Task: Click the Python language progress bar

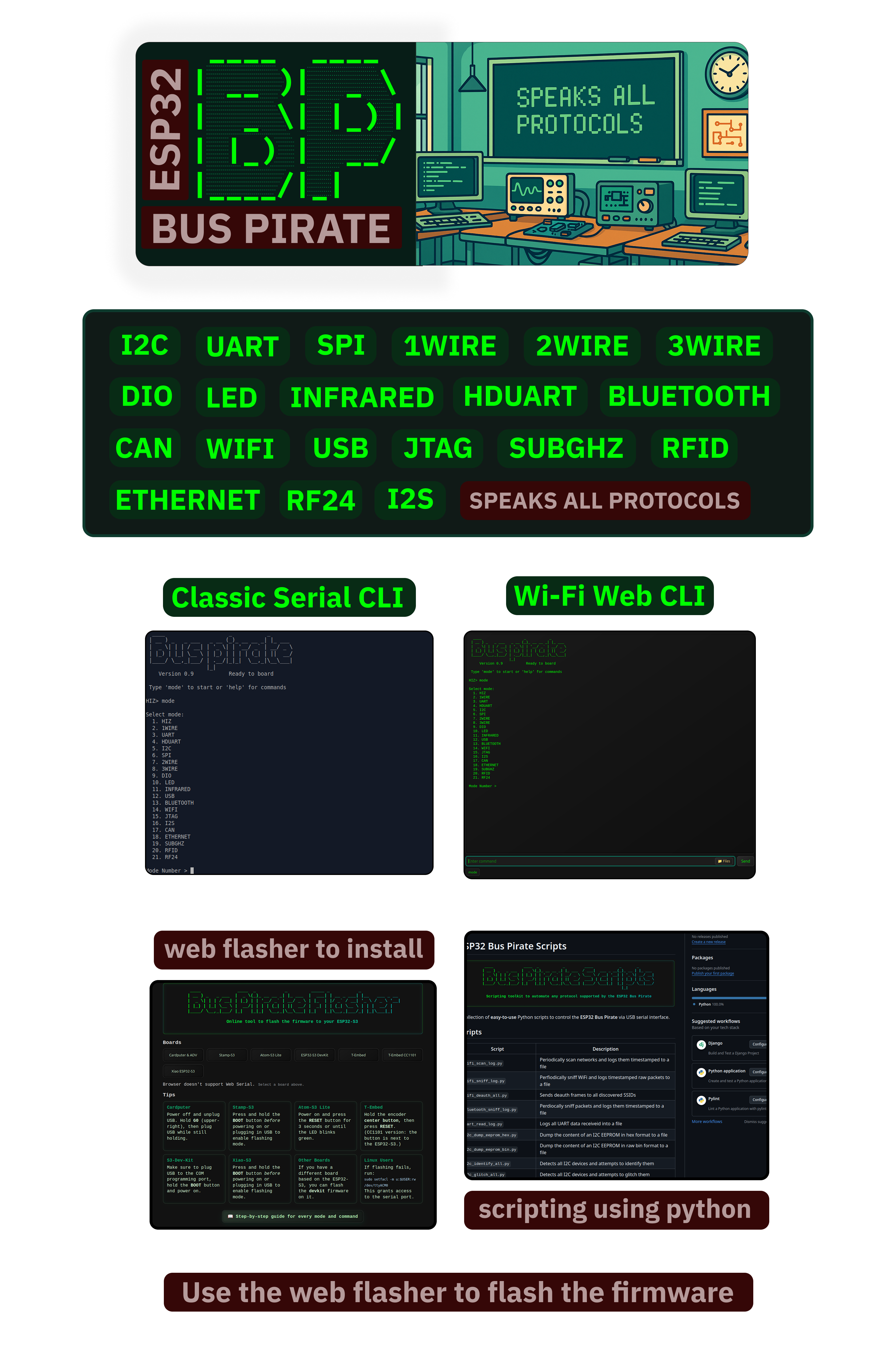Action: [728, 998]
